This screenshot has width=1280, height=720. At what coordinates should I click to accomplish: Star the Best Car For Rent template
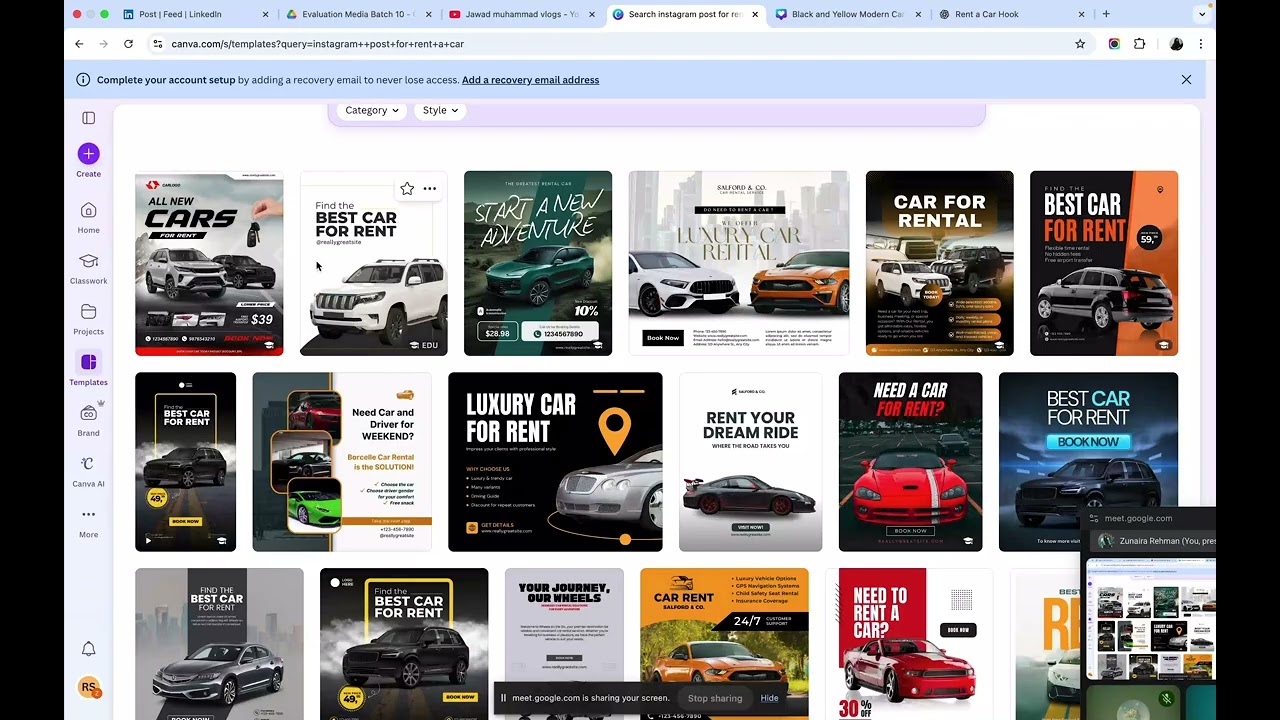click(407, 188)
